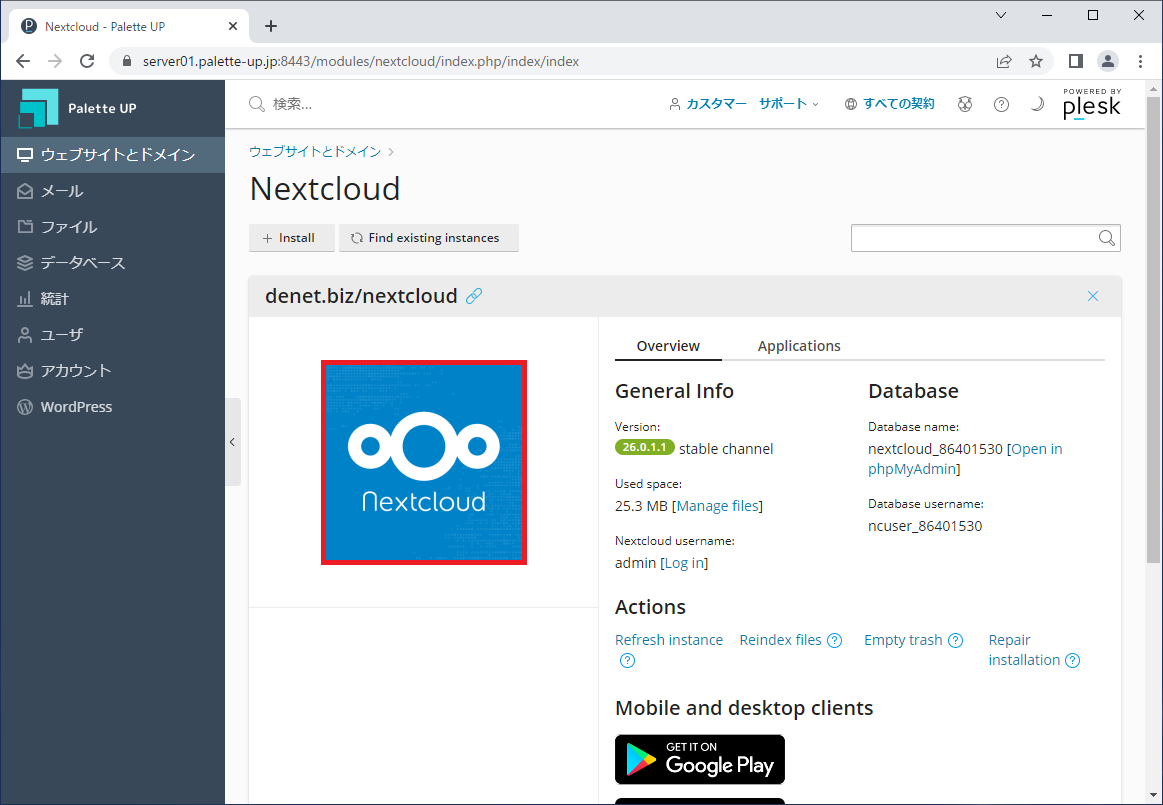1163x805 pixels.
Task: Open the tab search chevron in title bar
Action: click(1001, 15)
